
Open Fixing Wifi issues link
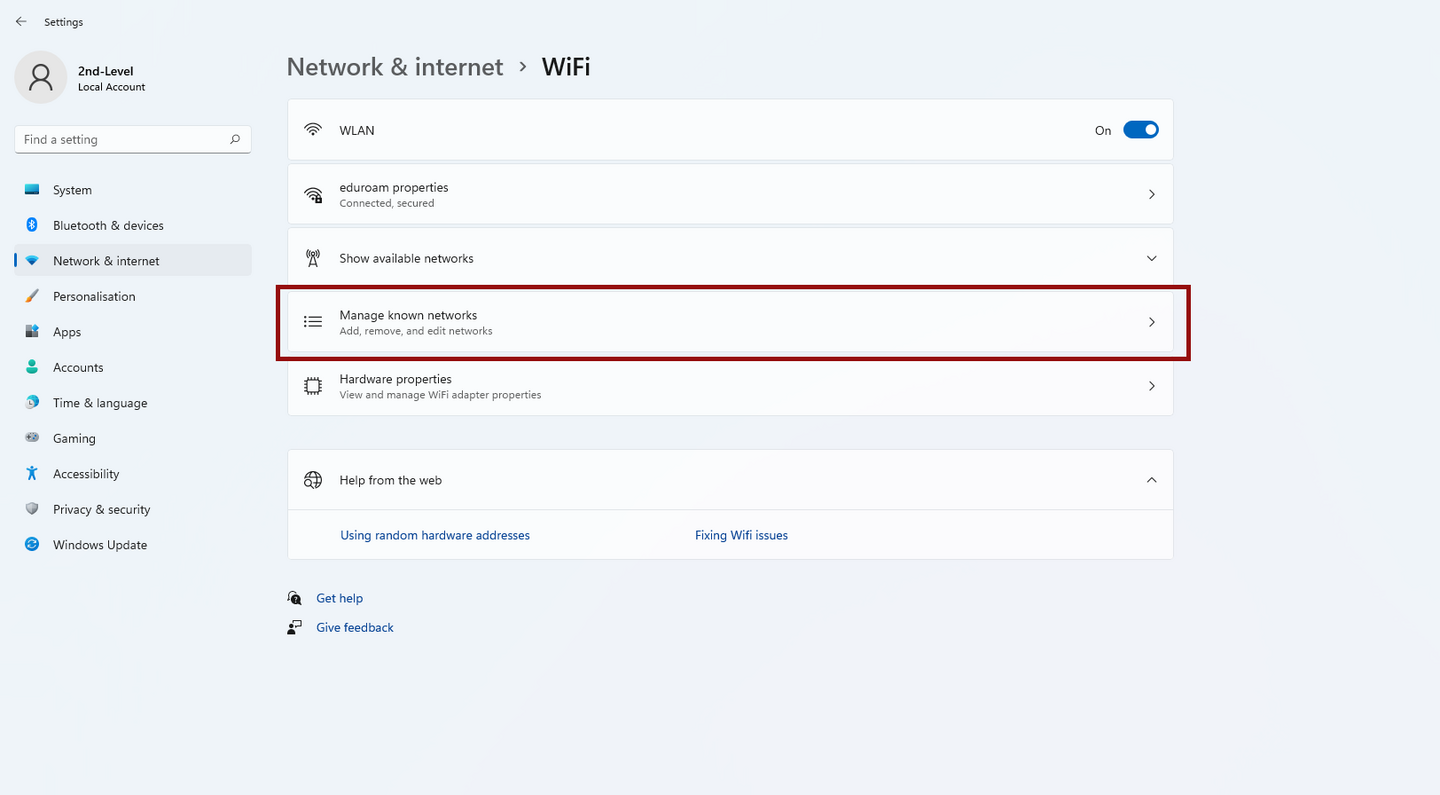point(741,535)
